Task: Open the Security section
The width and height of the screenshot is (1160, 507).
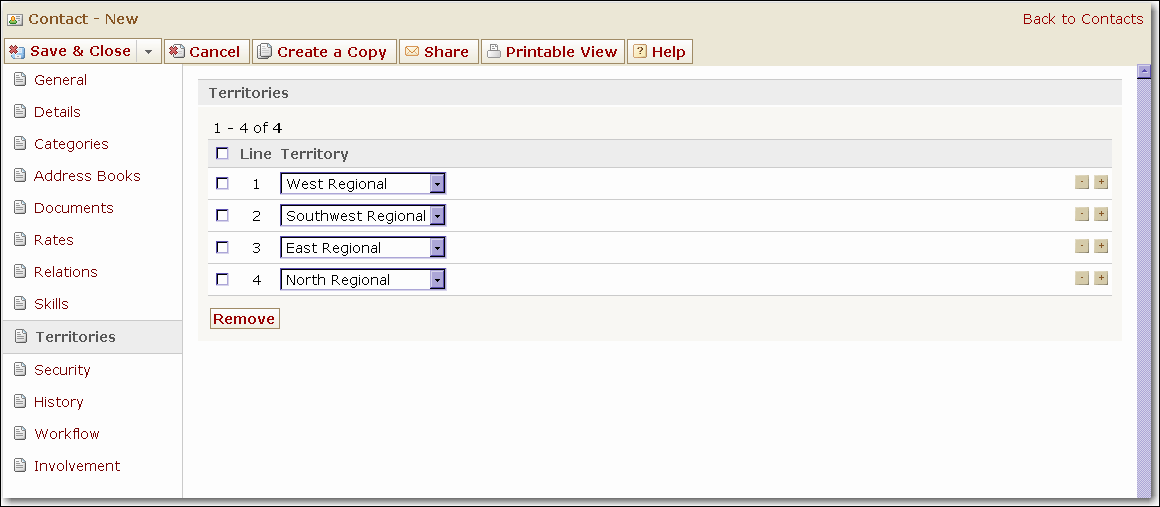Action: pos(62,370)
